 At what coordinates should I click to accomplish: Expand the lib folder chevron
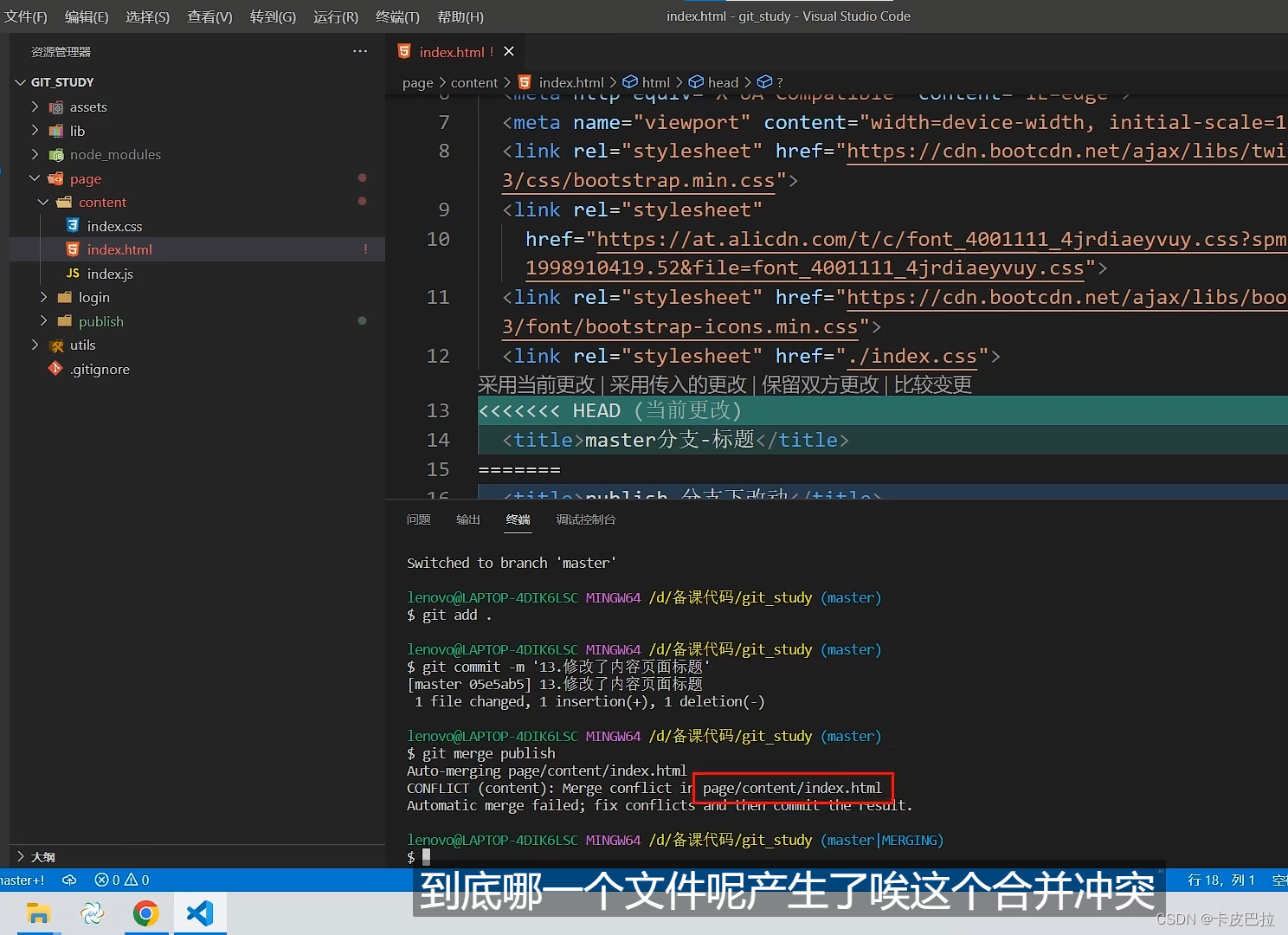(x=35, y=130)
